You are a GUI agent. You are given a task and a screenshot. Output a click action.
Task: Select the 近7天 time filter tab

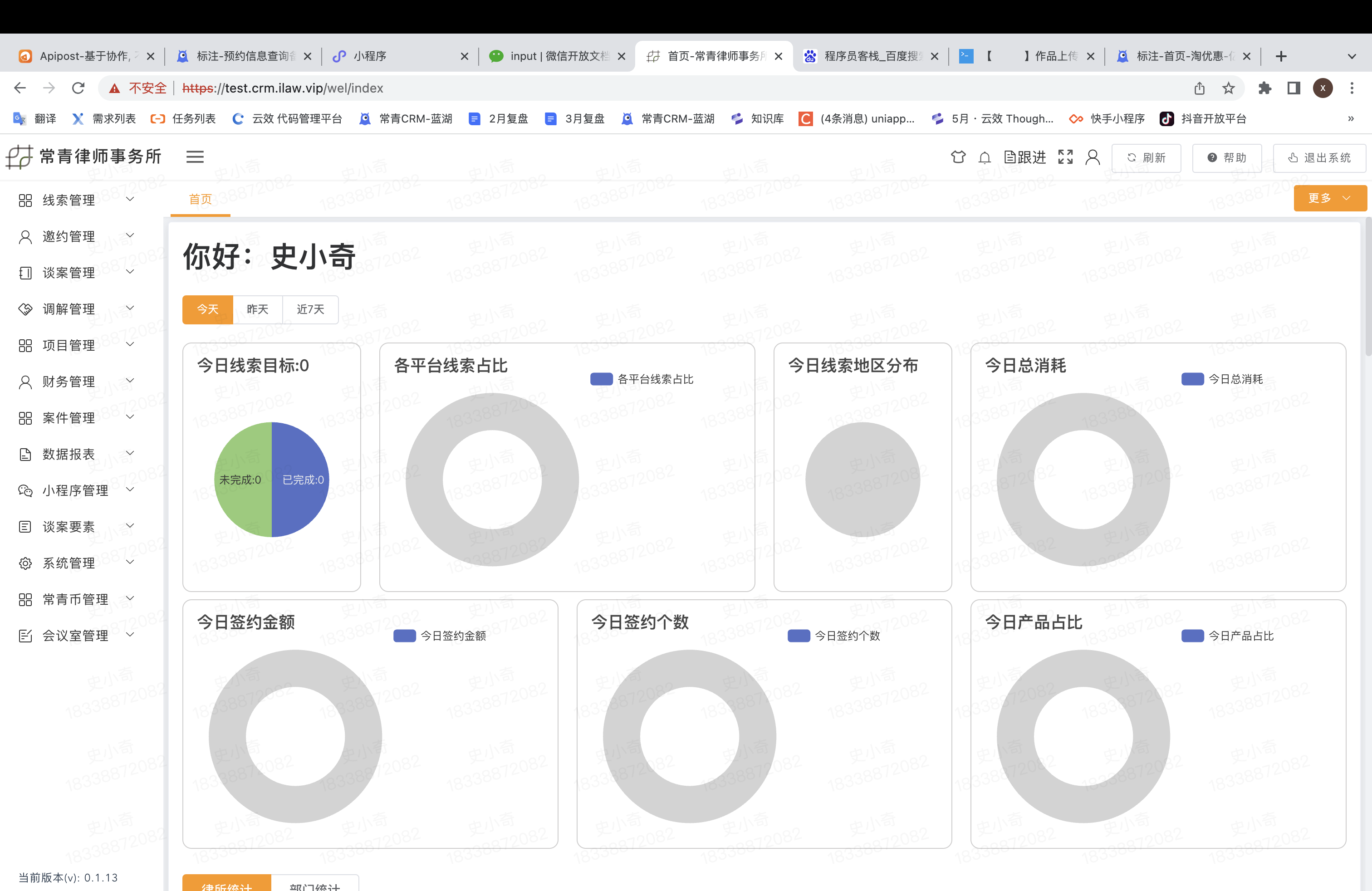310,309
